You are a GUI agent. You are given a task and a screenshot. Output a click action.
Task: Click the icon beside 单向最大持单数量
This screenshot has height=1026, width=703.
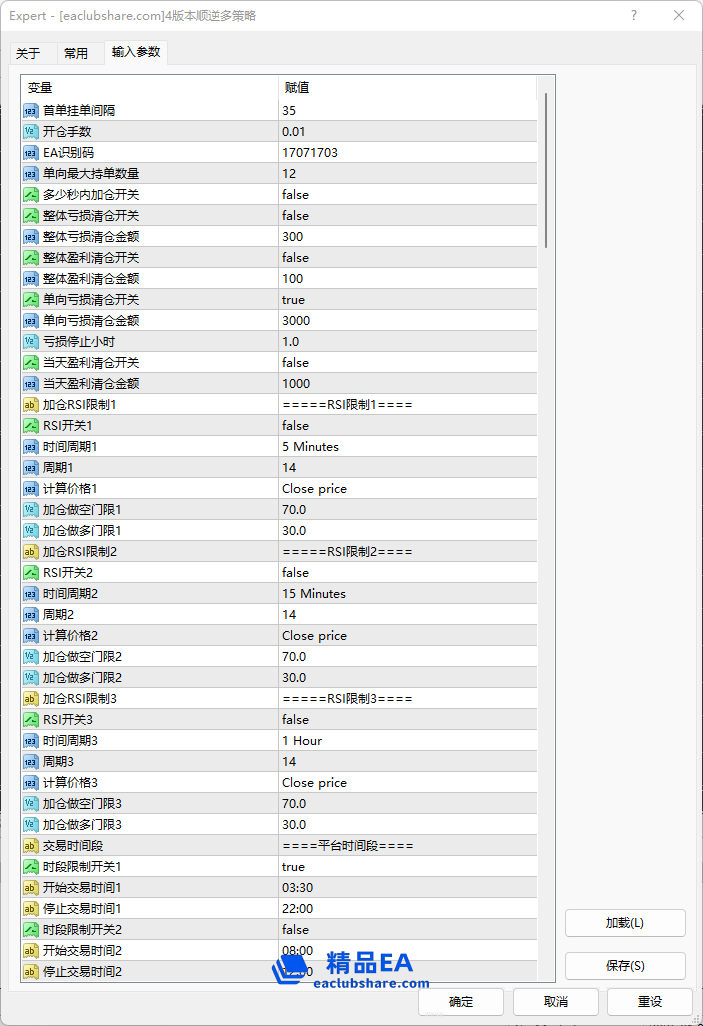tap(31, 173)
